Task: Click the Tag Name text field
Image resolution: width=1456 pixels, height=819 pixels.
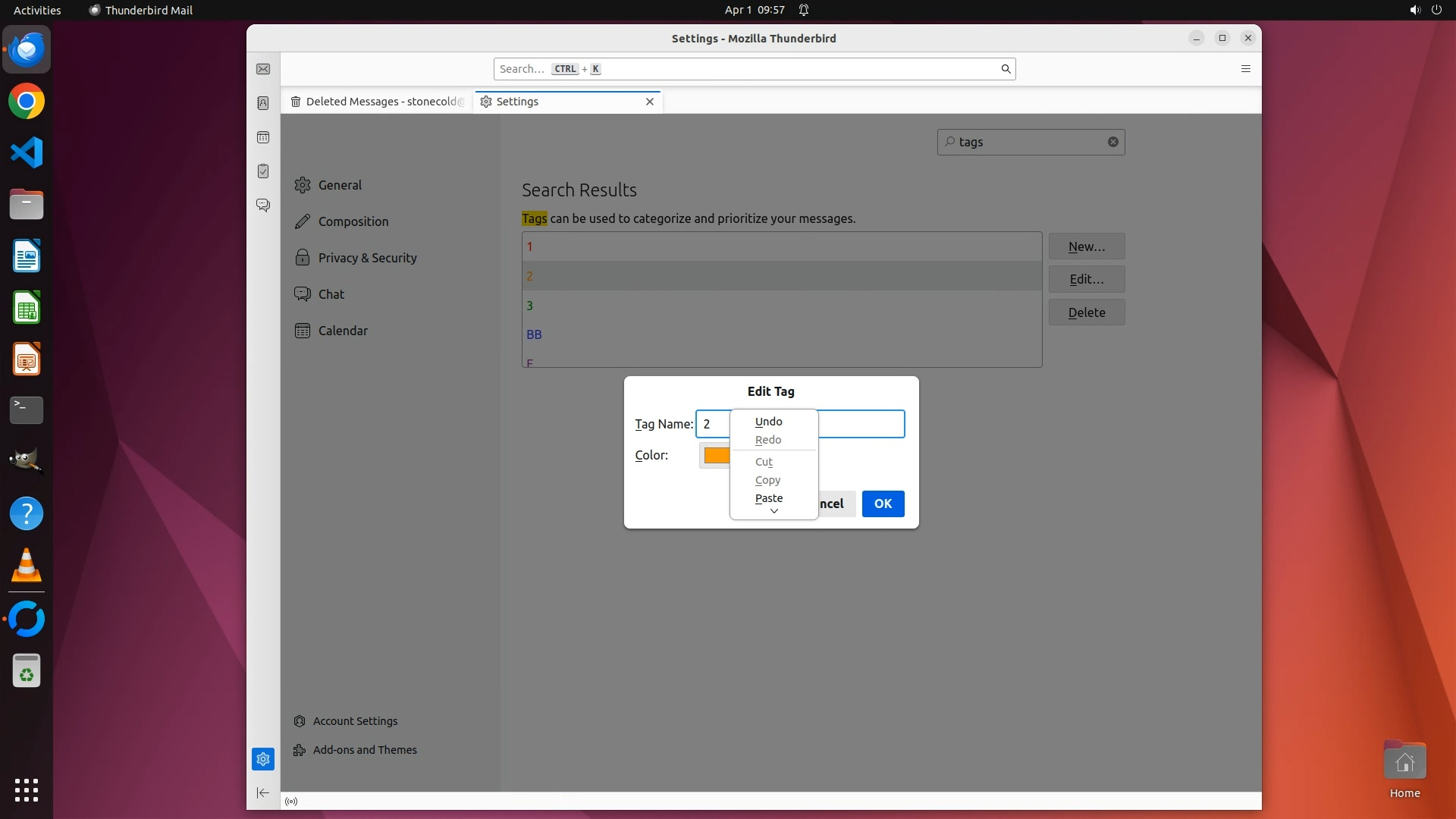Action: tap(861, 424)
